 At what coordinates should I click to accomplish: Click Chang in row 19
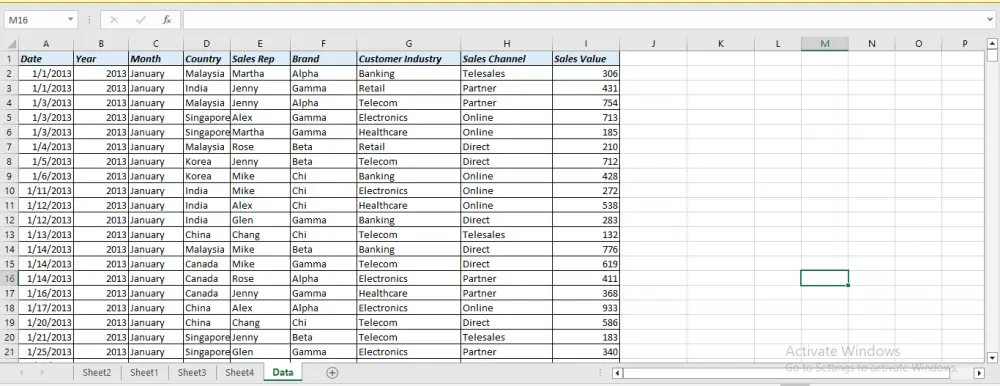[x=260, y=323]
